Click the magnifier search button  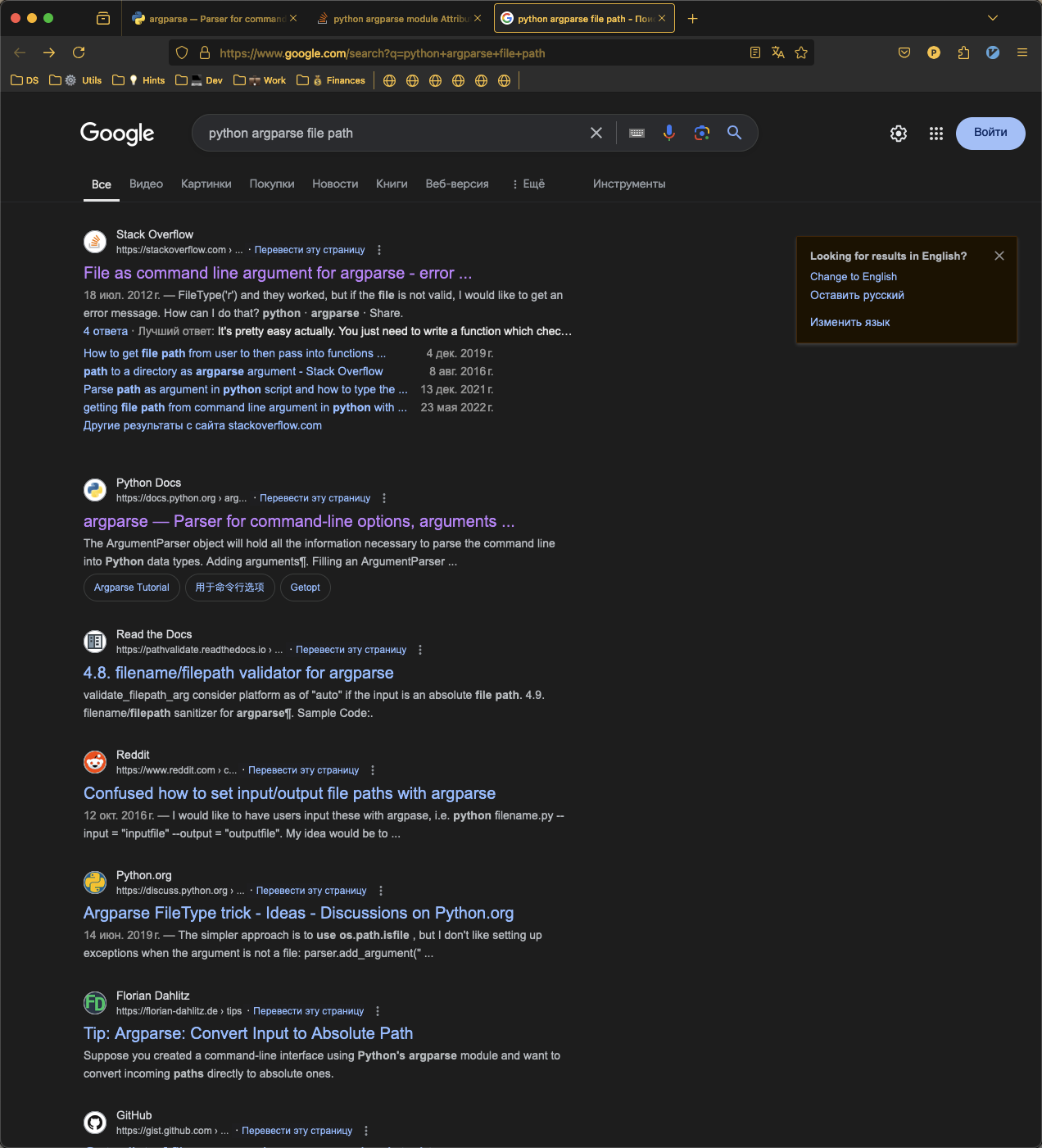pyautogui.click(x=735, y=133)
